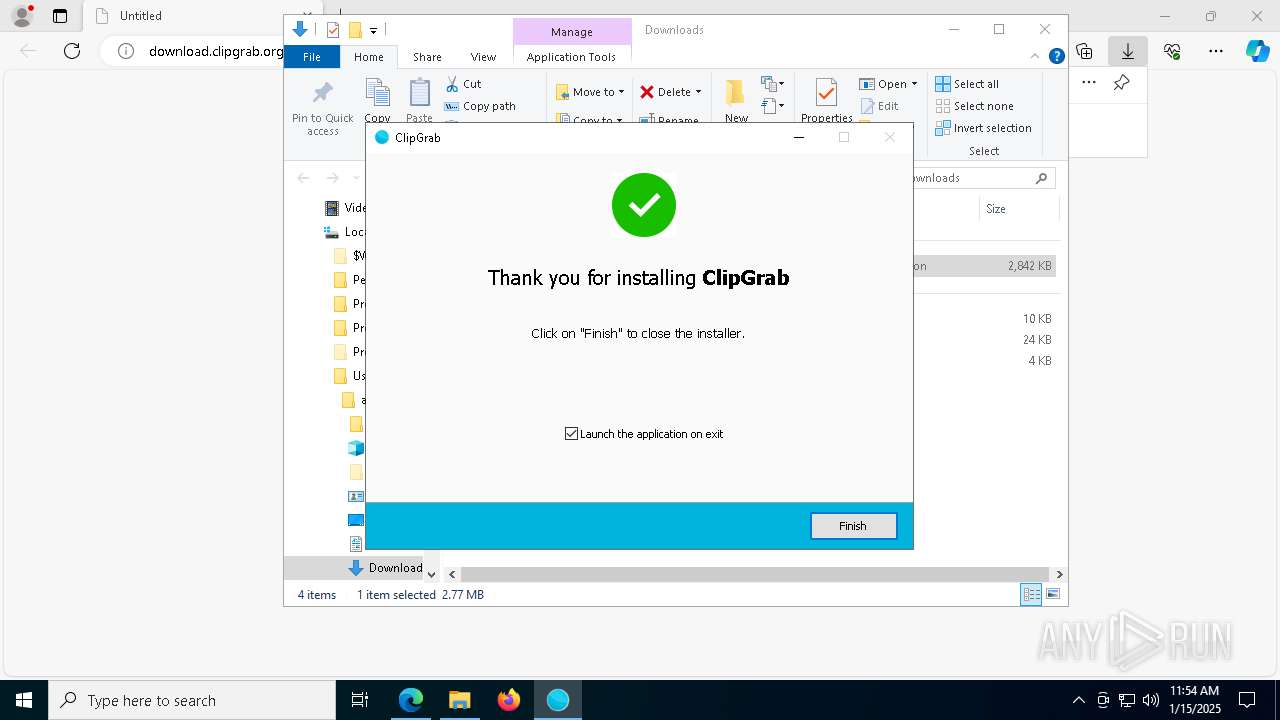Click the Explorer Forward arrow
The width and height of the screenshot is (1280, 720).
coord(332,178)
